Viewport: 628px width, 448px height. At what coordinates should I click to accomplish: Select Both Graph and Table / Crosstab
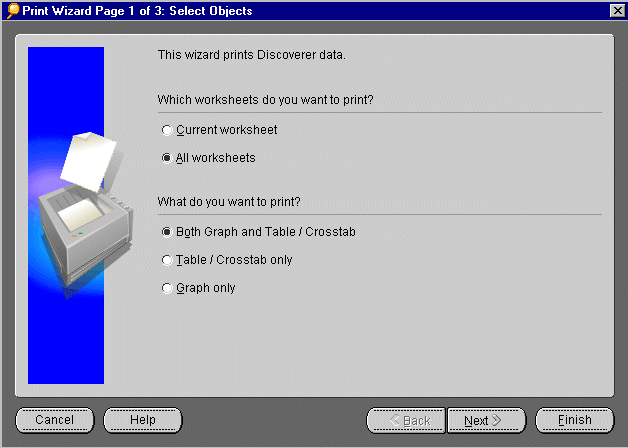167,232
